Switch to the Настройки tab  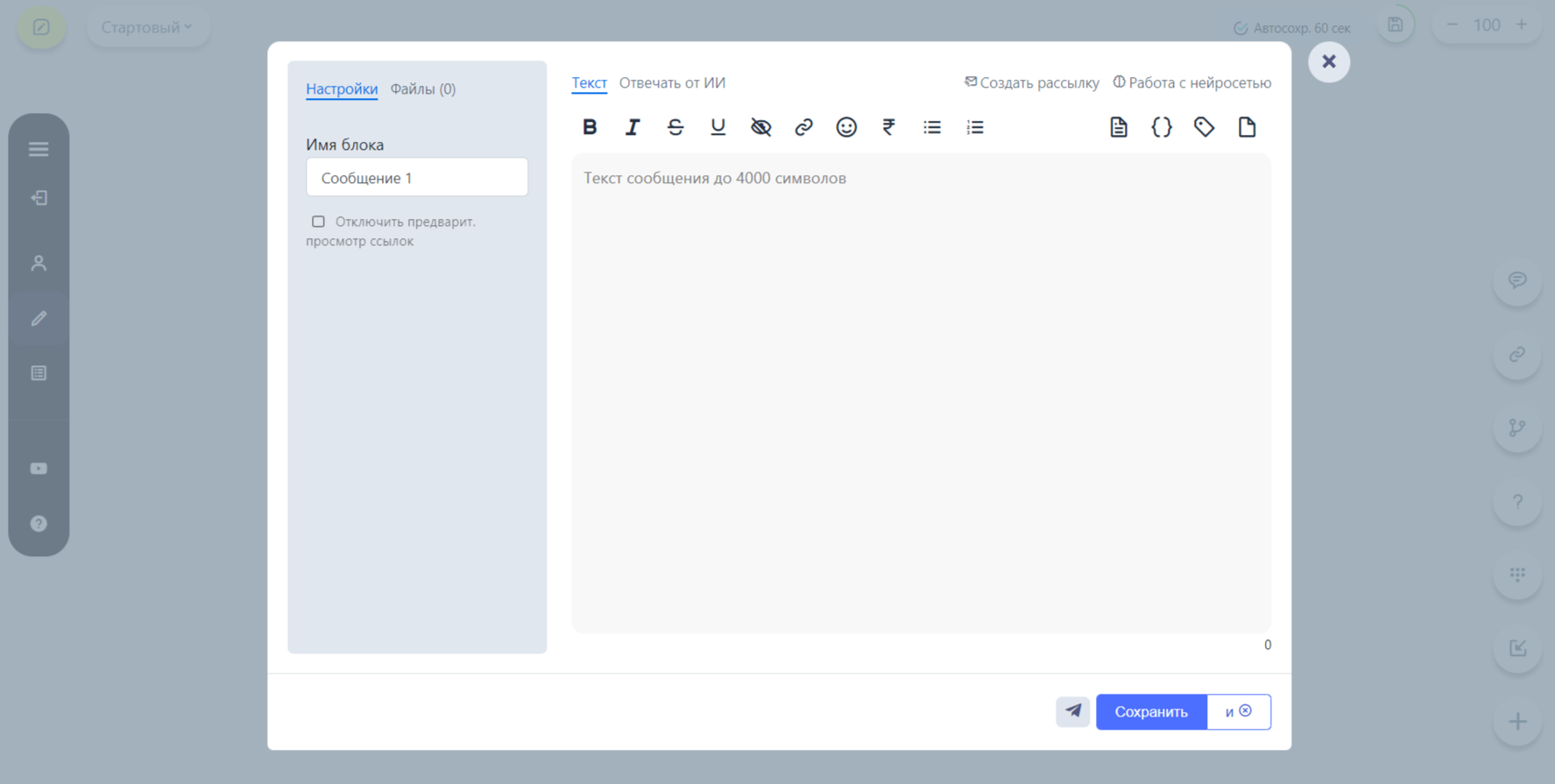pyautogui.click(x=342, y=88)
